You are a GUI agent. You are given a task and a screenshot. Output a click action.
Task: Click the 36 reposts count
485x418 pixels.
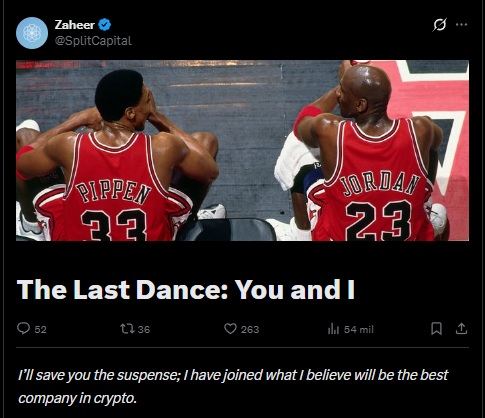point(144,330)
